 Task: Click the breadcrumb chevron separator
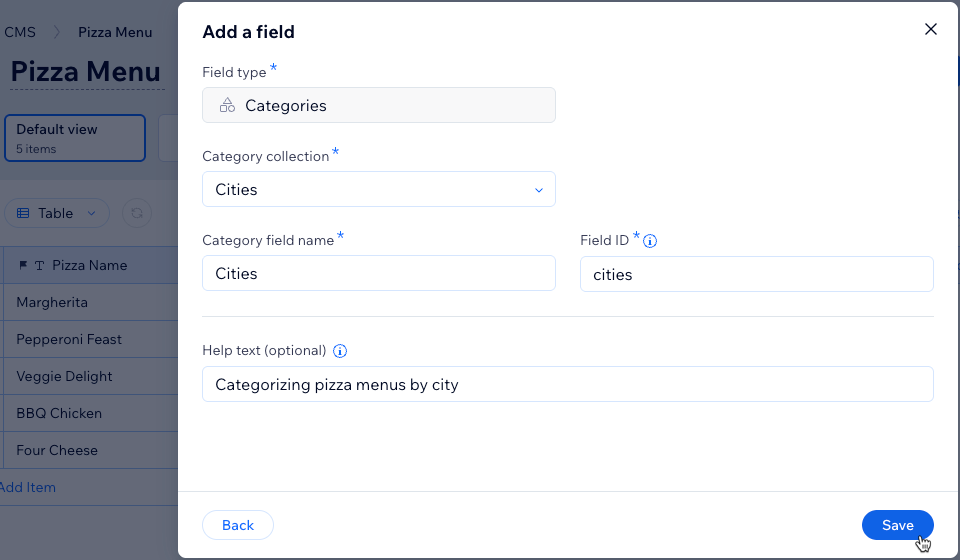pos(57,32)
